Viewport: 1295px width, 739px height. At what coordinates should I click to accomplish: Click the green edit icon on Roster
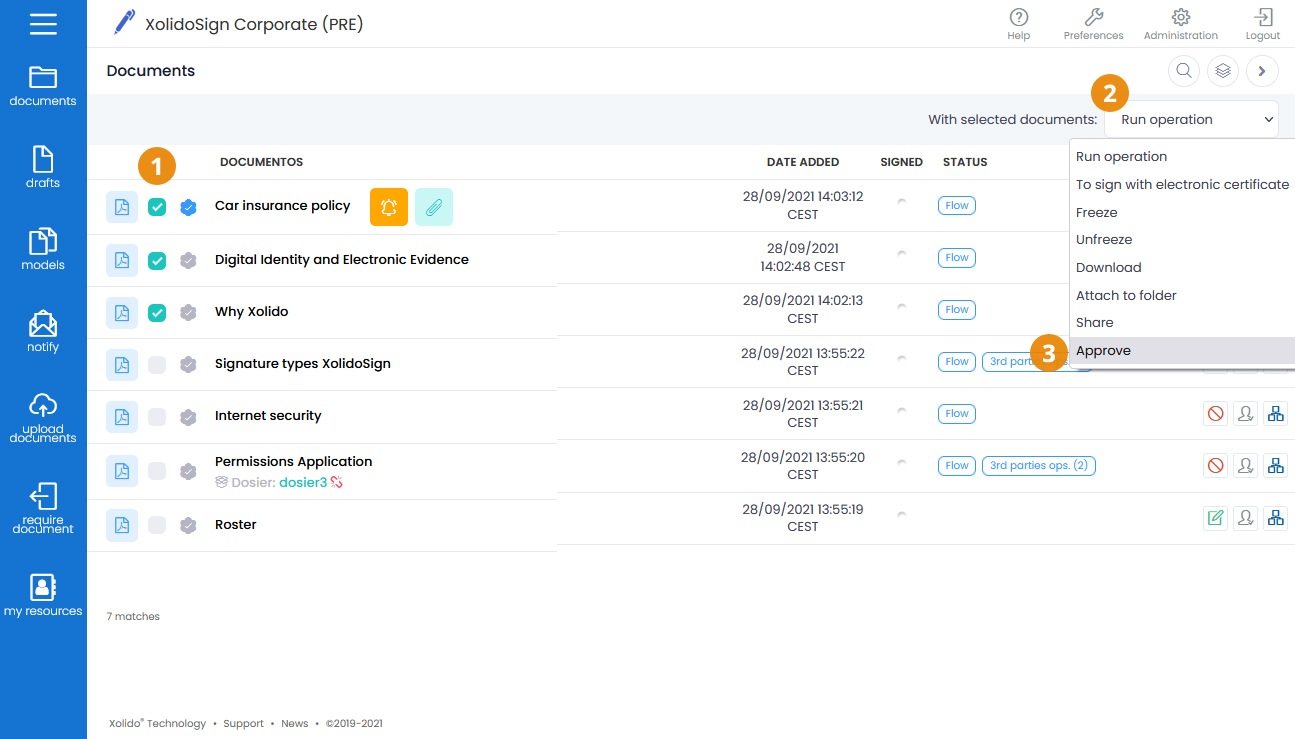click(x=1216, y=517)
